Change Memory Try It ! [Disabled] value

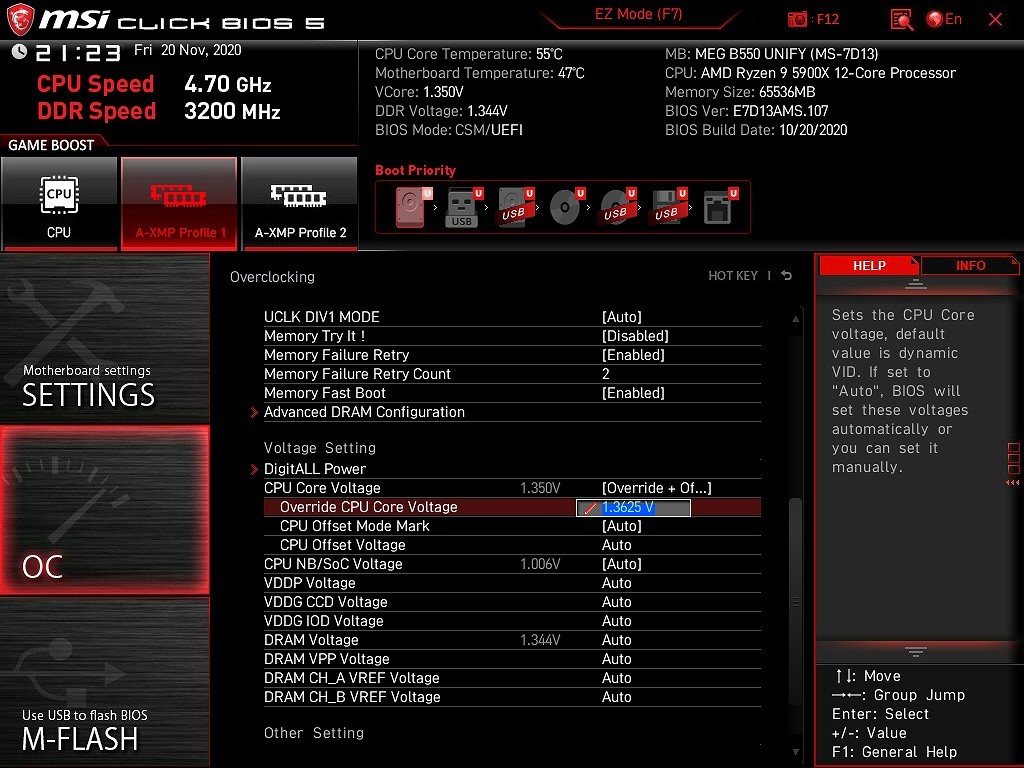tap(635, 336)
